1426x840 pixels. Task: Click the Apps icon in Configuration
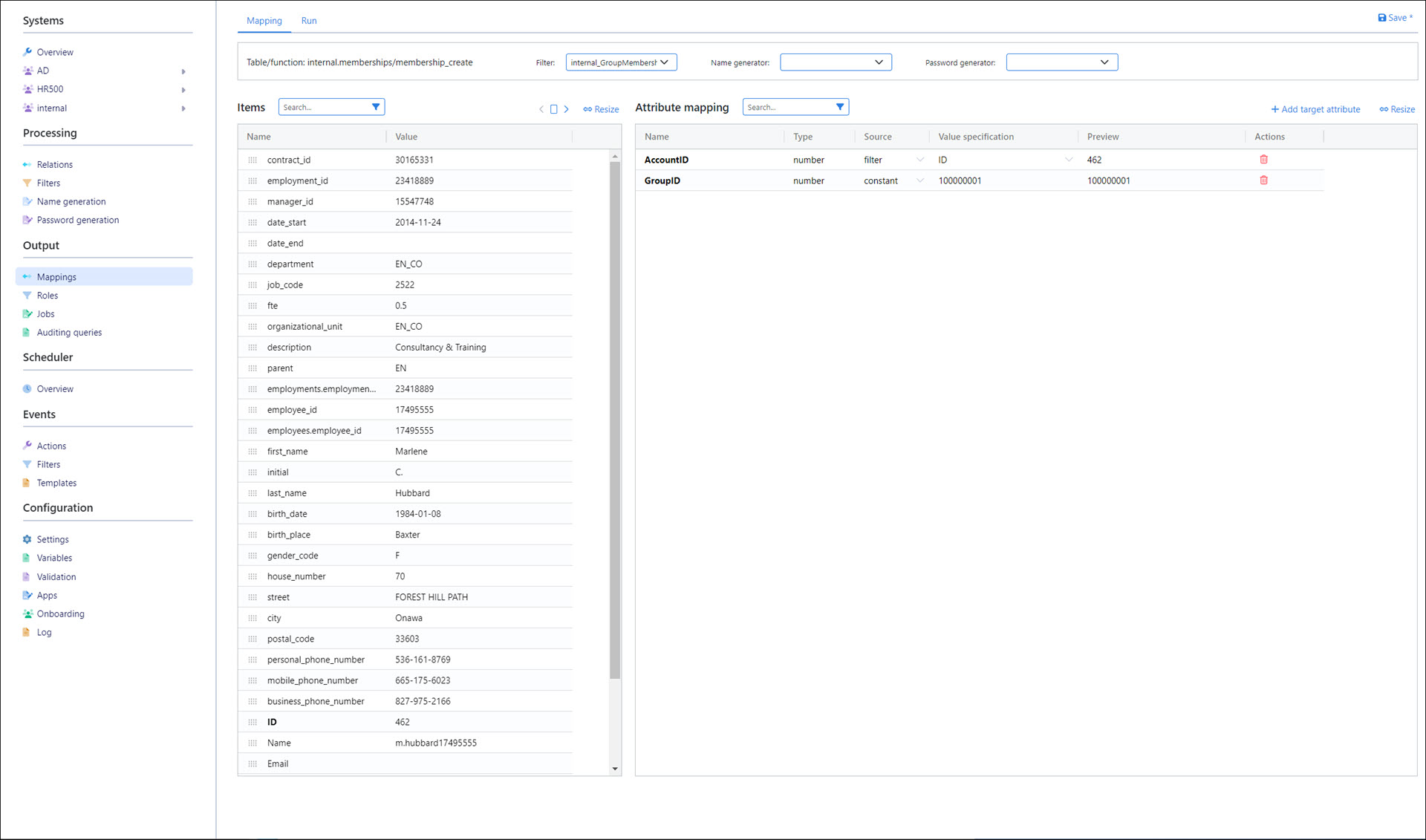[x=27, y=596]
